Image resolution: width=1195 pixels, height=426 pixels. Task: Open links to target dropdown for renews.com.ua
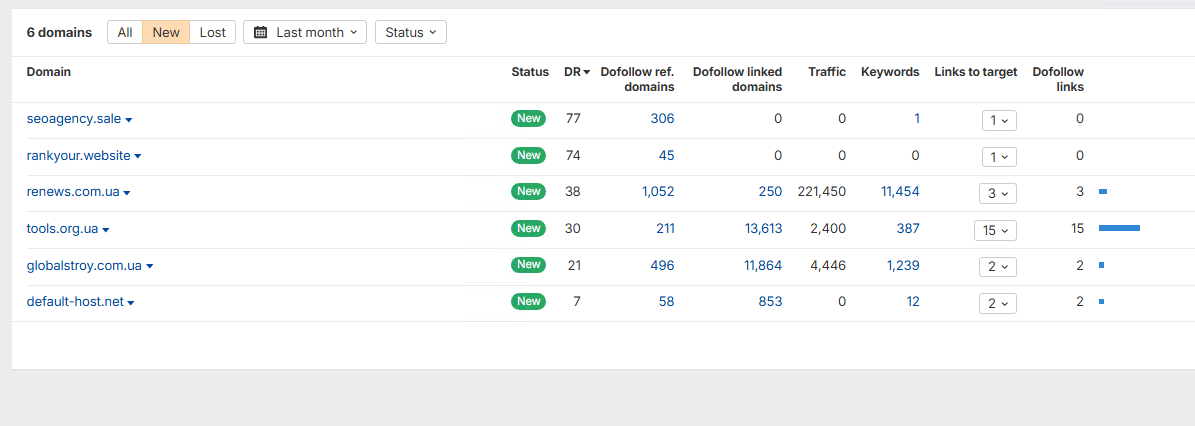point(997,193)
